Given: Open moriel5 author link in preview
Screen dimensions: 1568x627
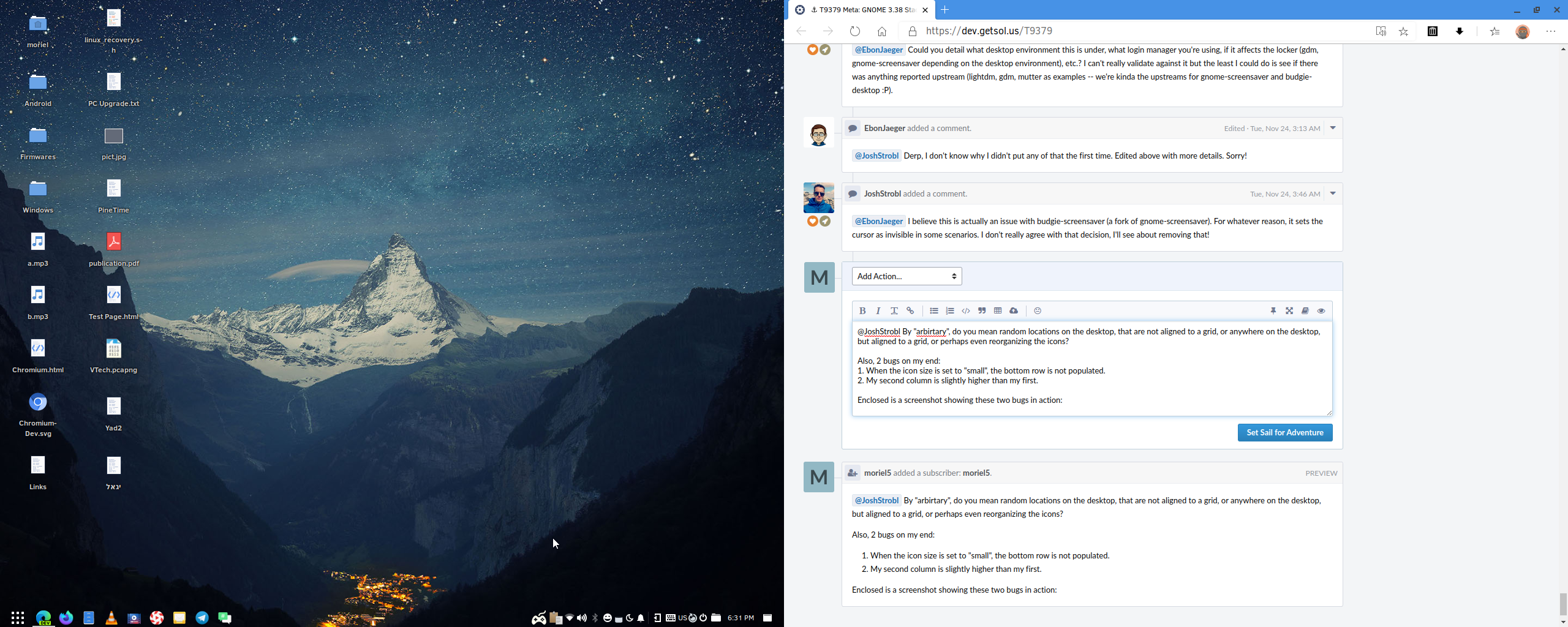Looking at the screenshot, I should click(878, 473).
